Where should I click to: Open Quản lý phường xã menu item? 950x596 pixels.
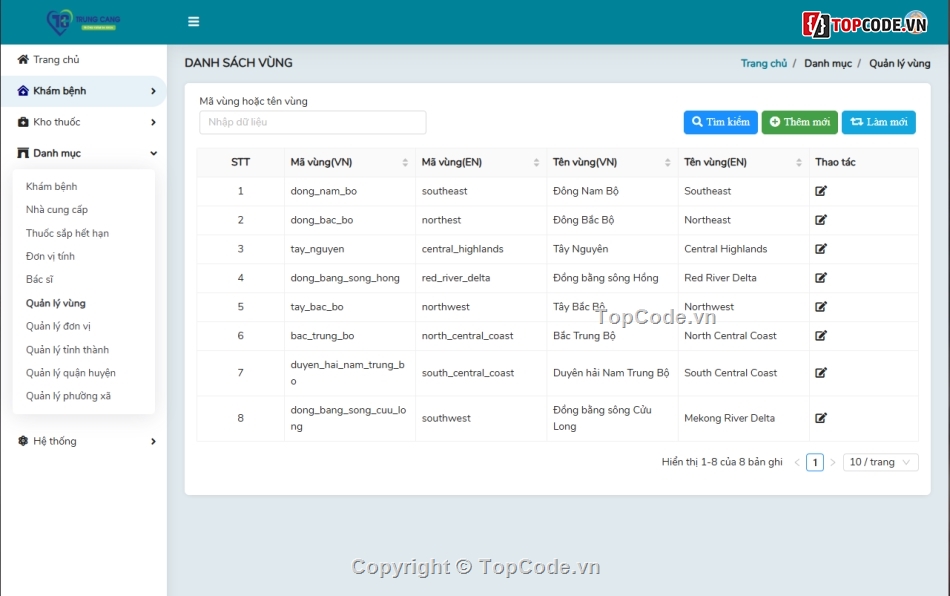(x=68, y=396)
